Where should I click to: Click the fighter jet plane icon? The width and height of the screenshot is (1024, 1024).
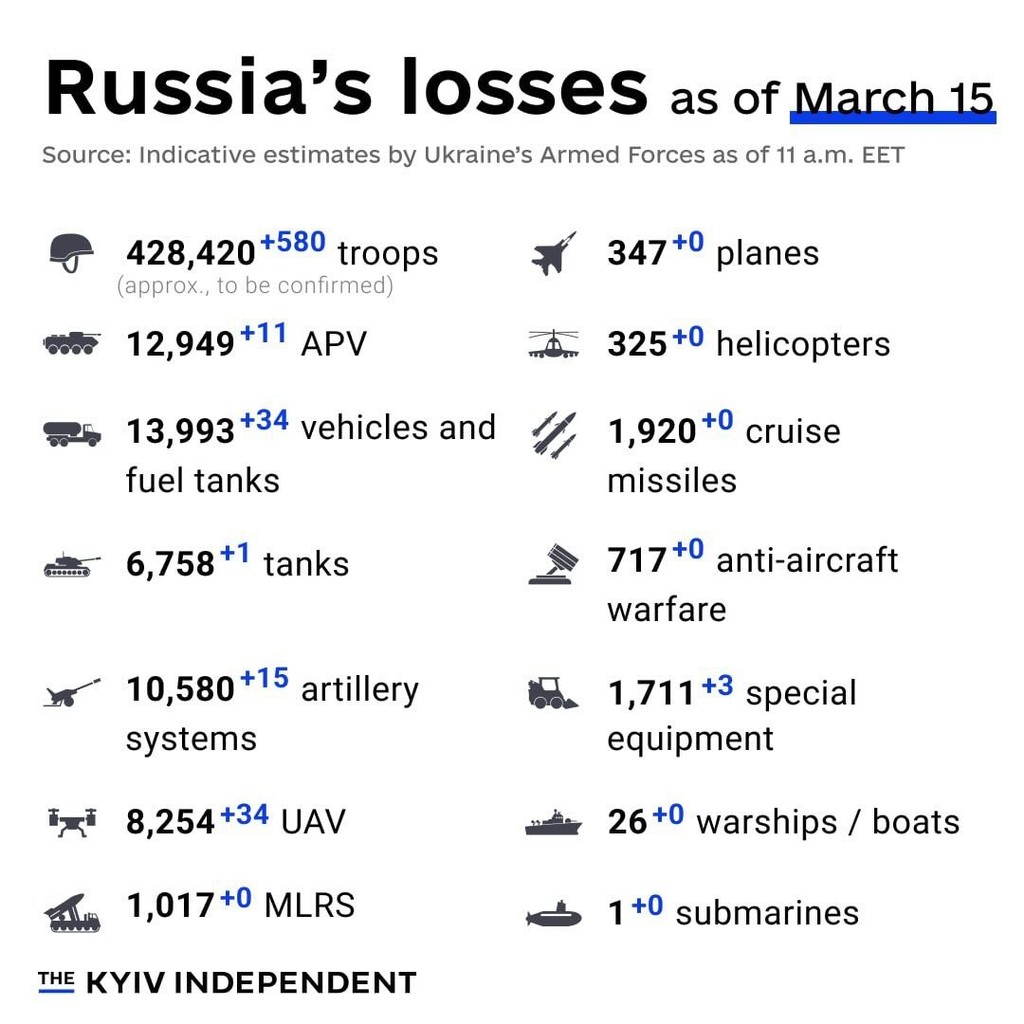[x=553, y=253]
